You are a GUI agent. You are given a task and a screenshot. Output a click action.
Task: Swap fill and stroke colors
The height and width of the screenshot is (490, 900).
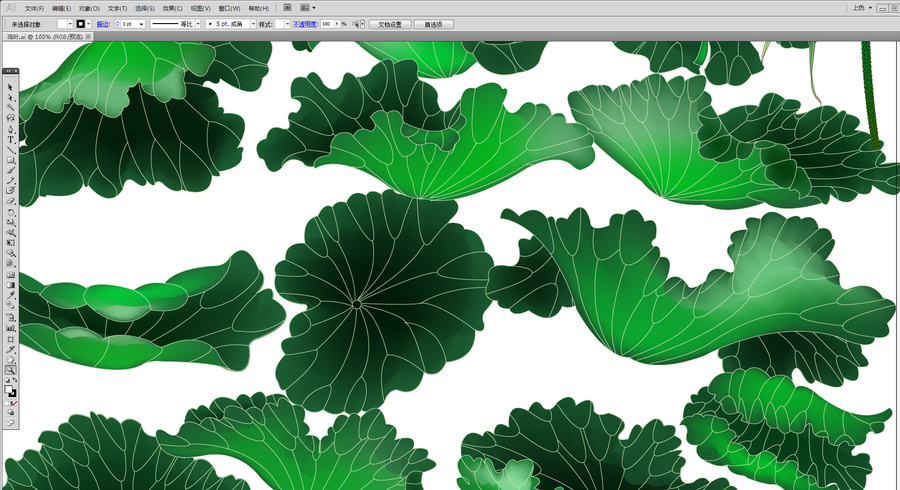click(x=14, y=380)
